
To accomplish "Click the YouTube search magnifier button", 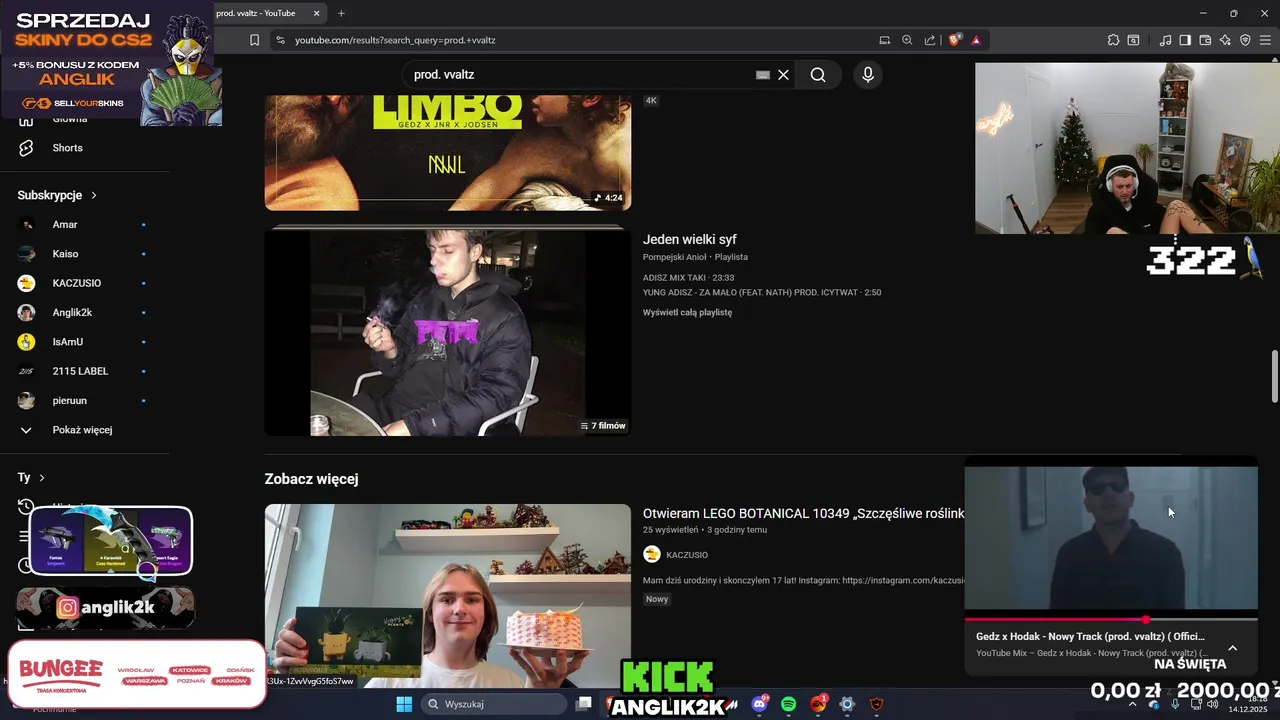I will (x=818, y=75).
